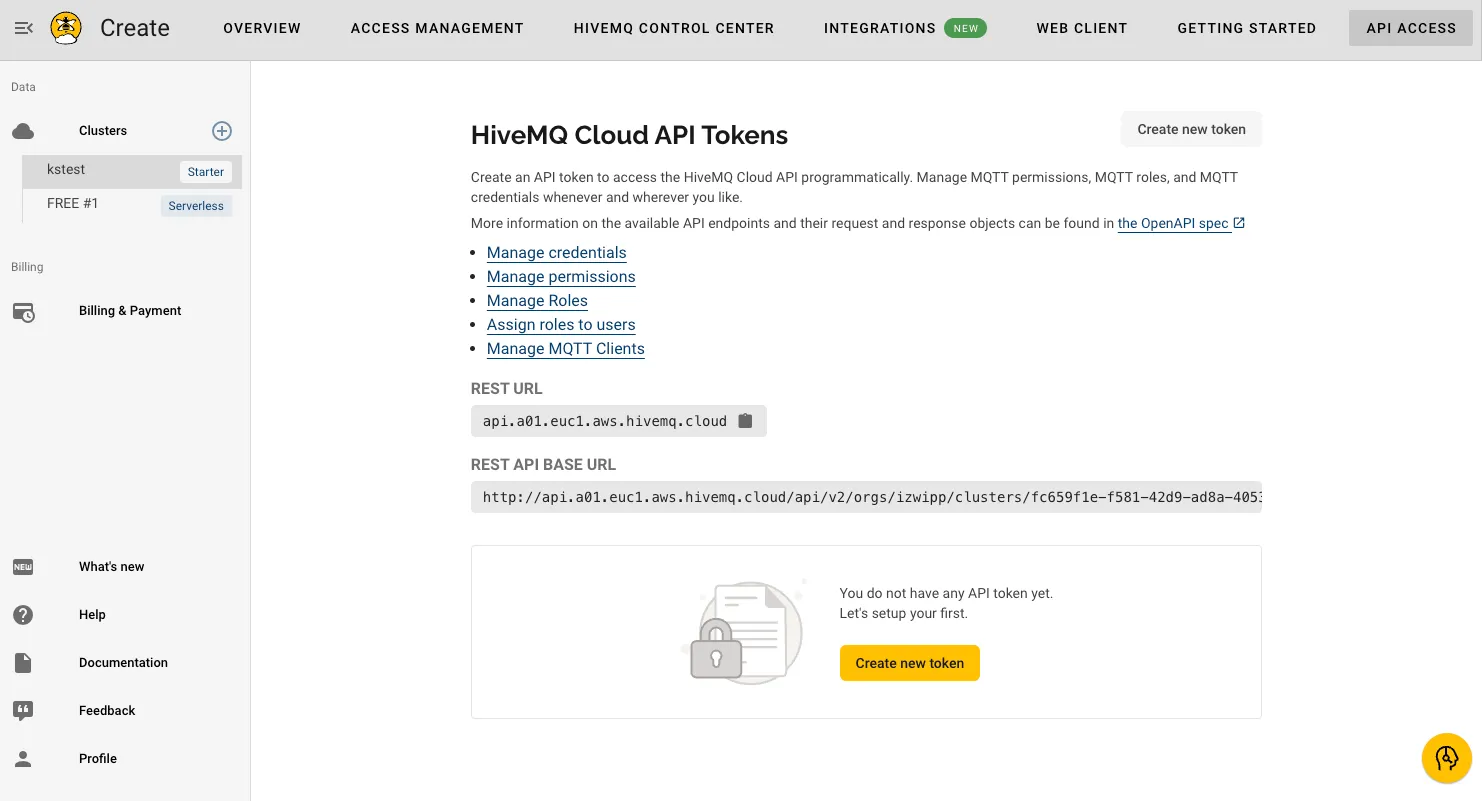Open the Web Client tab
The height and width of the screenshot is (801, 1482).
[x=1082, y=28]
